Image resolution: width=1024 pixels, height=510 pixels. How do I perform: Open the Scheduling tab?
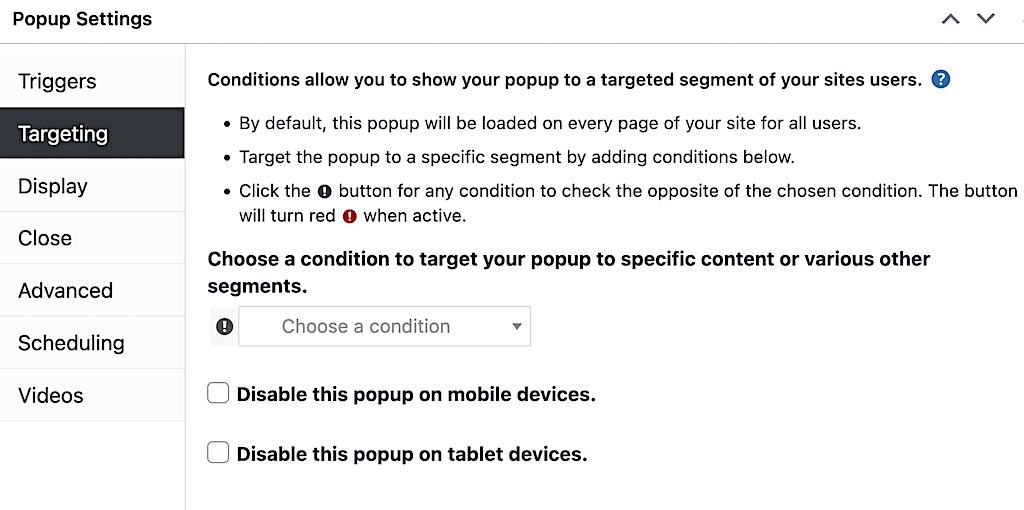(92, 343)
